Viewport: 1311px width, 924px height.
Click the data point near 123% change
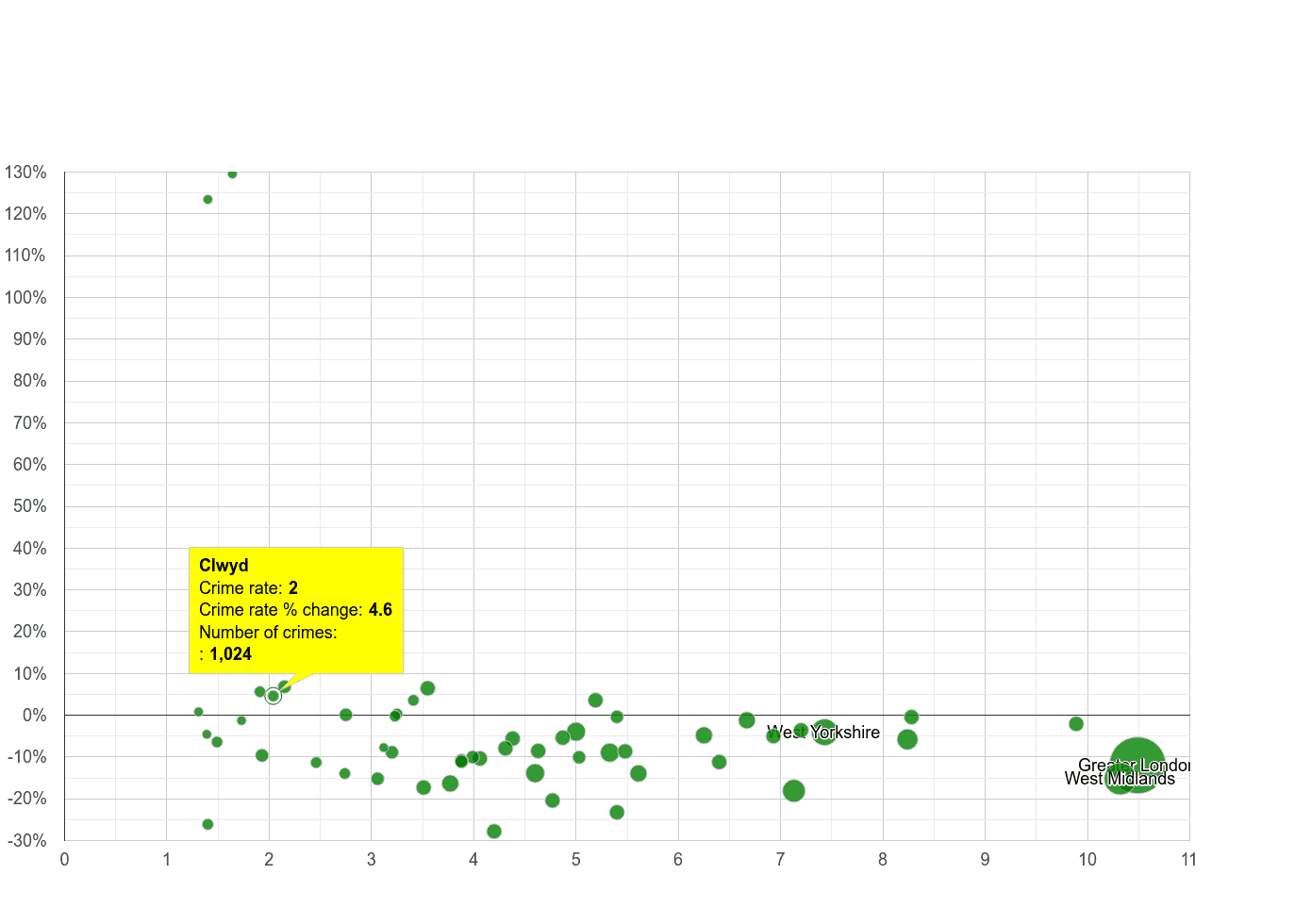[207, 199]
